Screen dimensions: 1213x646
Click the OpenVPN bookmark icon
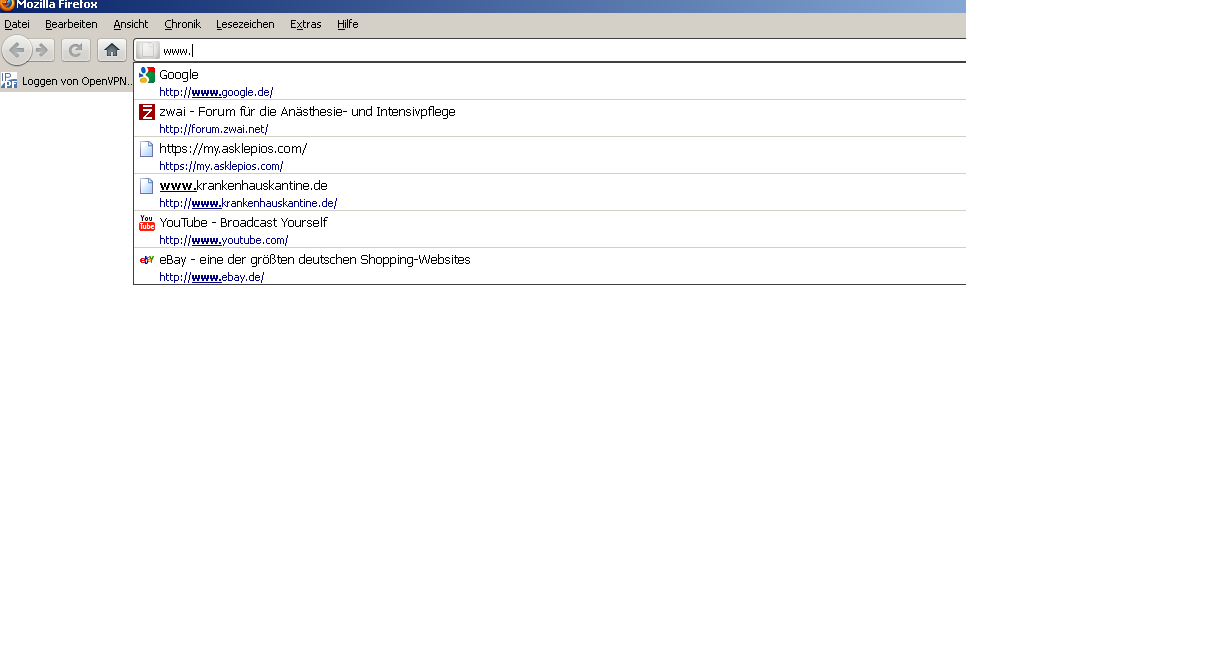[9, 81]
